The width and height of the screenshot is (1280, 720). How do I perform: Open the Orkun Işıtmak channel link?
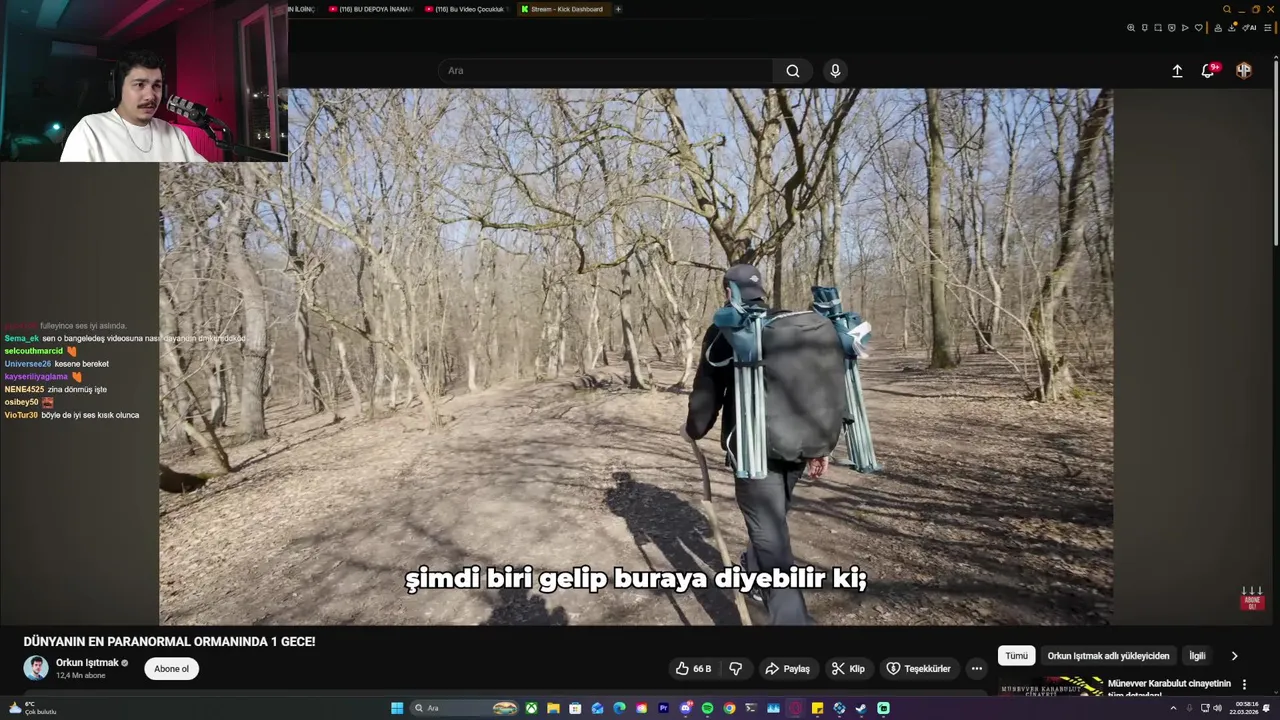[x=87, y=663]
